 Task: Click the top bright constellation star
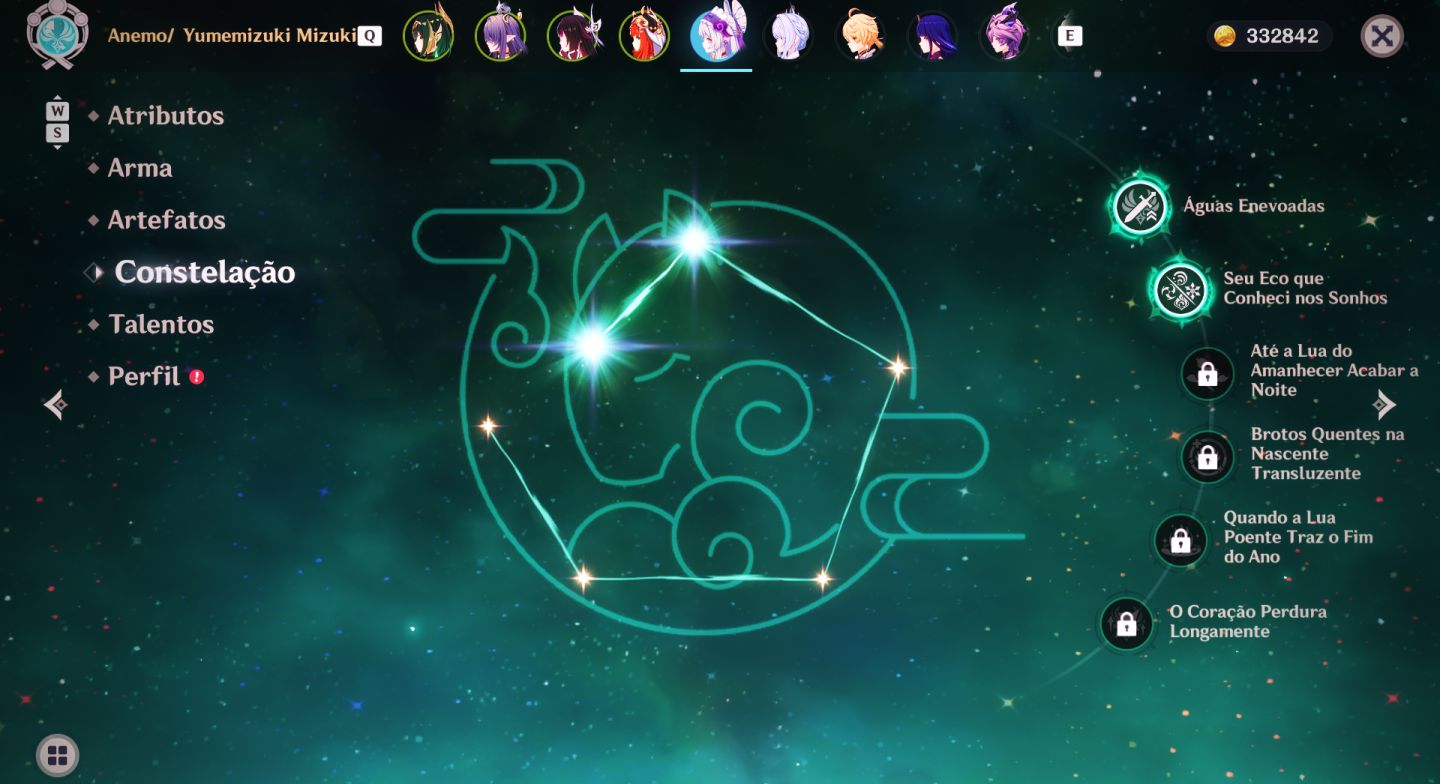coord(693,241)
